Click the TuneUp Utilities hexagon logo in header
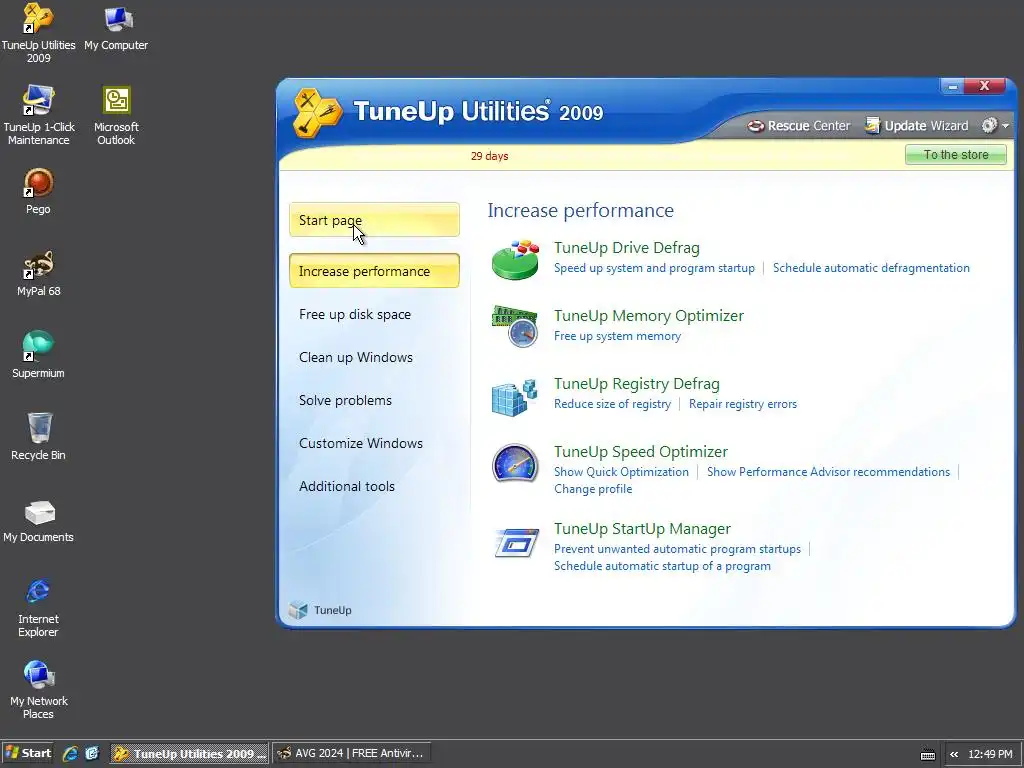The height and width of the screenshot is (768, 1024). tap(317, 112)
